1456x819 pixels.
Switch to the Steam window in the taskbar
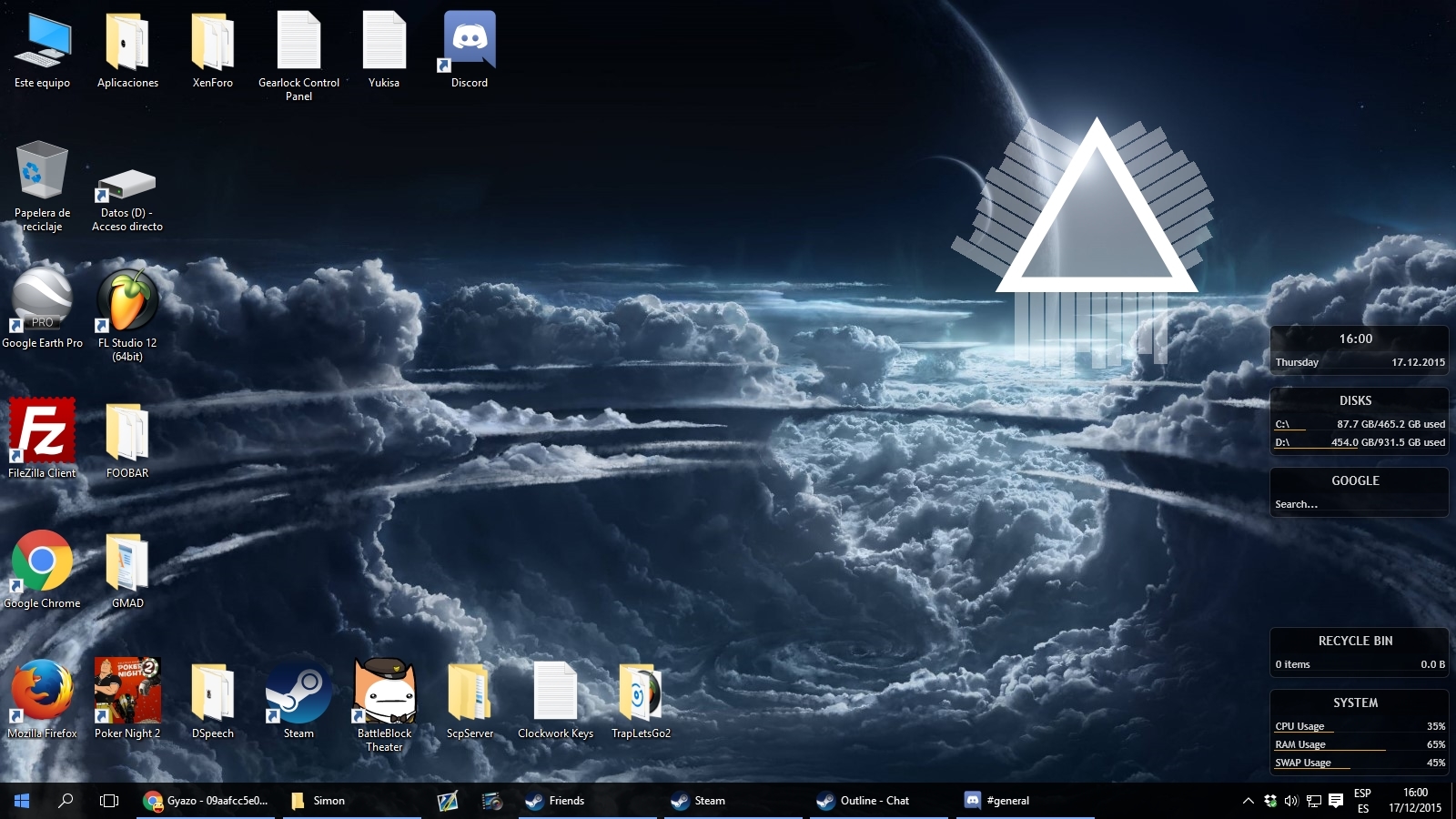(x=733, y=801)
